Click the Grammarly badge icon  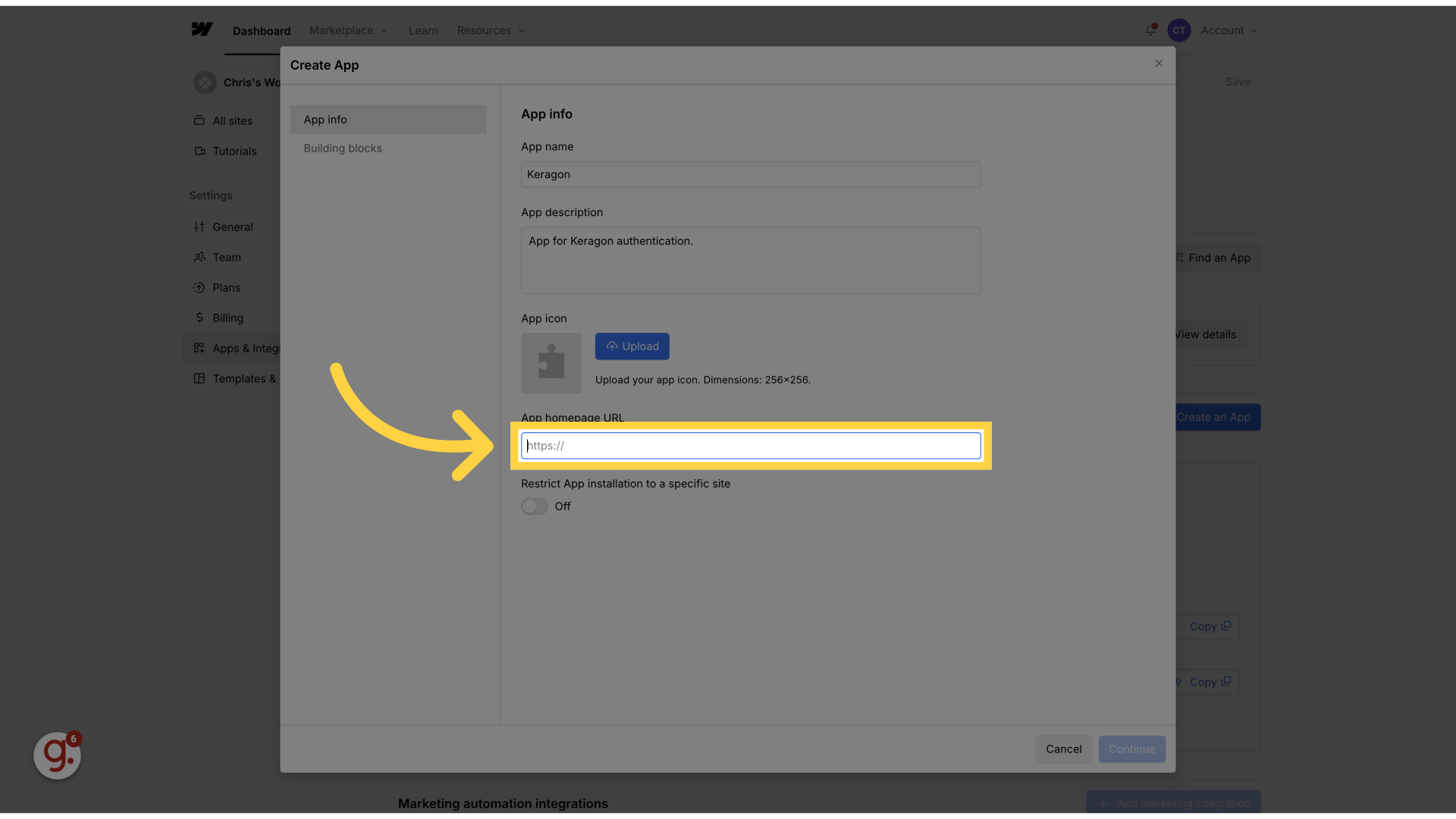coord(58,755)
